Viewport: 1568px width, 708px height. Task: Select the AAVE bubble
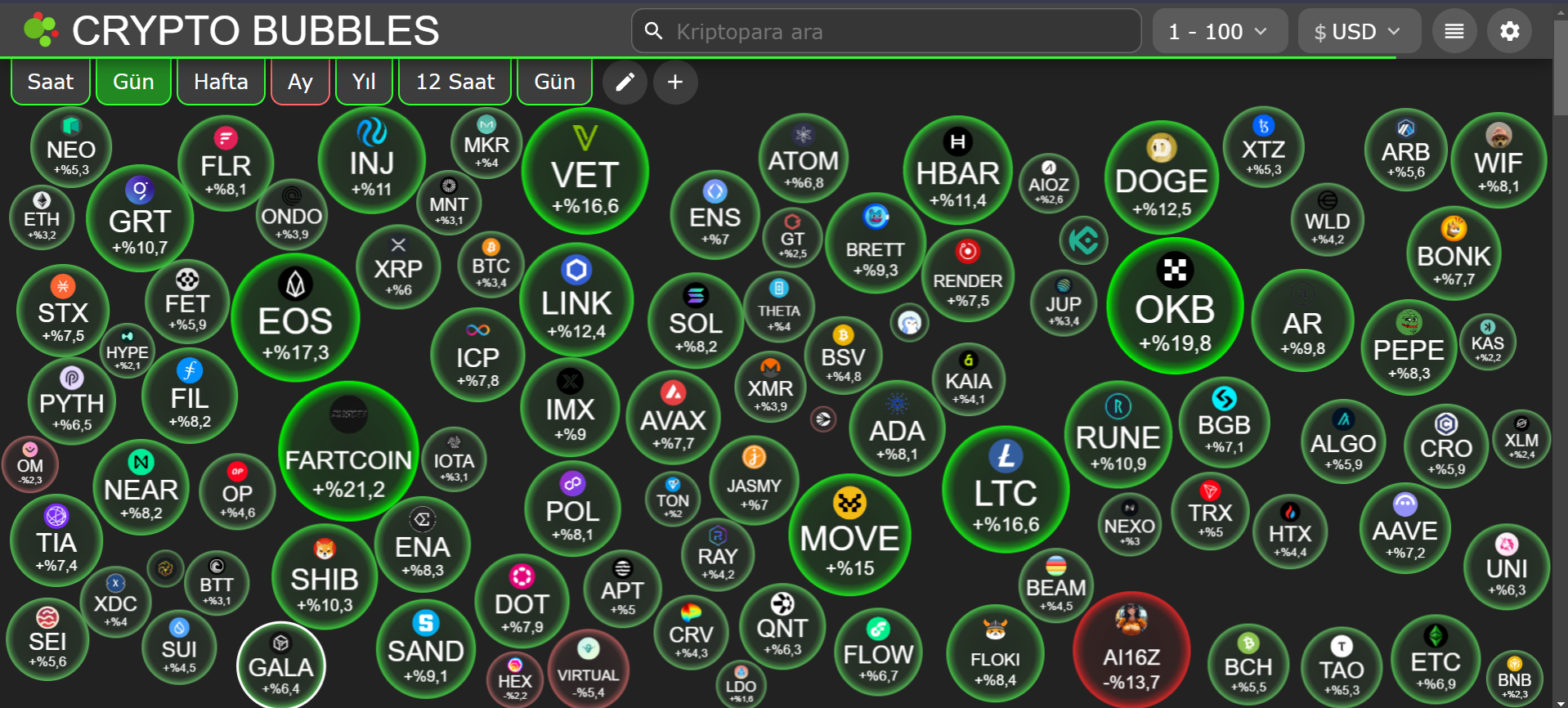point(1404,529)
